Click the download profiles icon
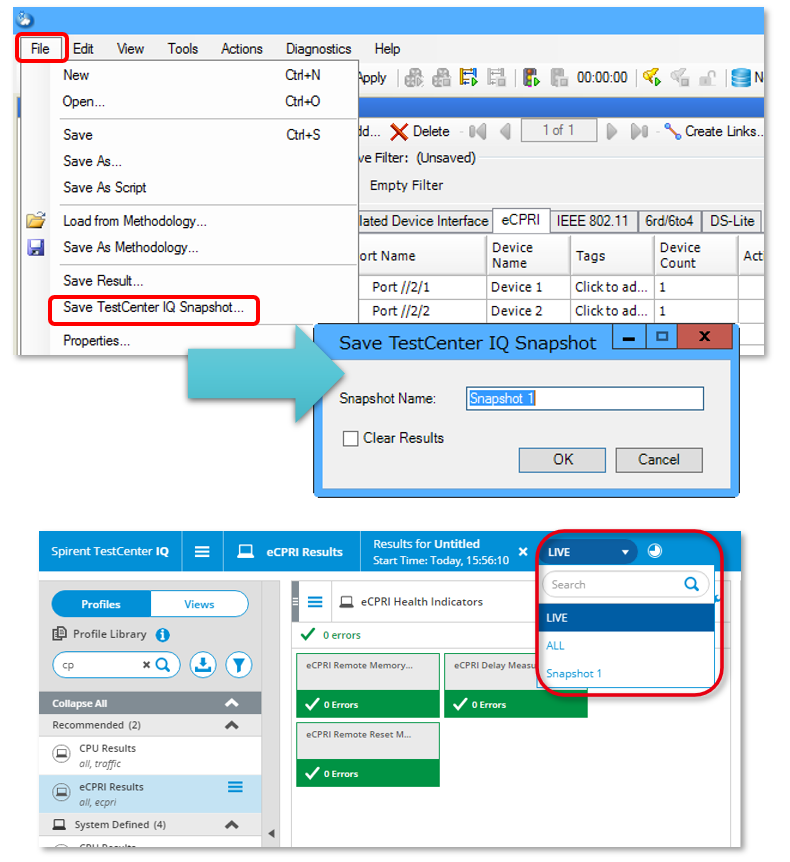 point(203,665)
